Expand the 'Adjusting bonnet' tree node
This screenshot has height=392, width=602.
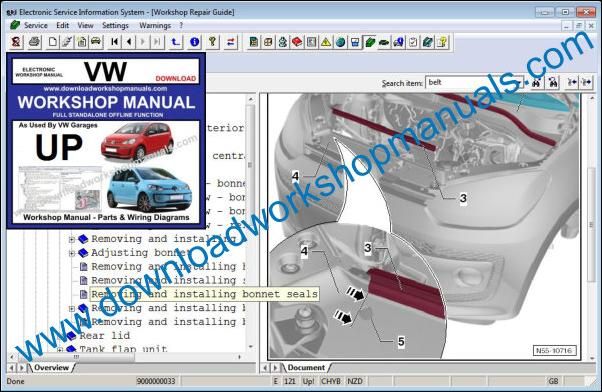coord(72,253)
